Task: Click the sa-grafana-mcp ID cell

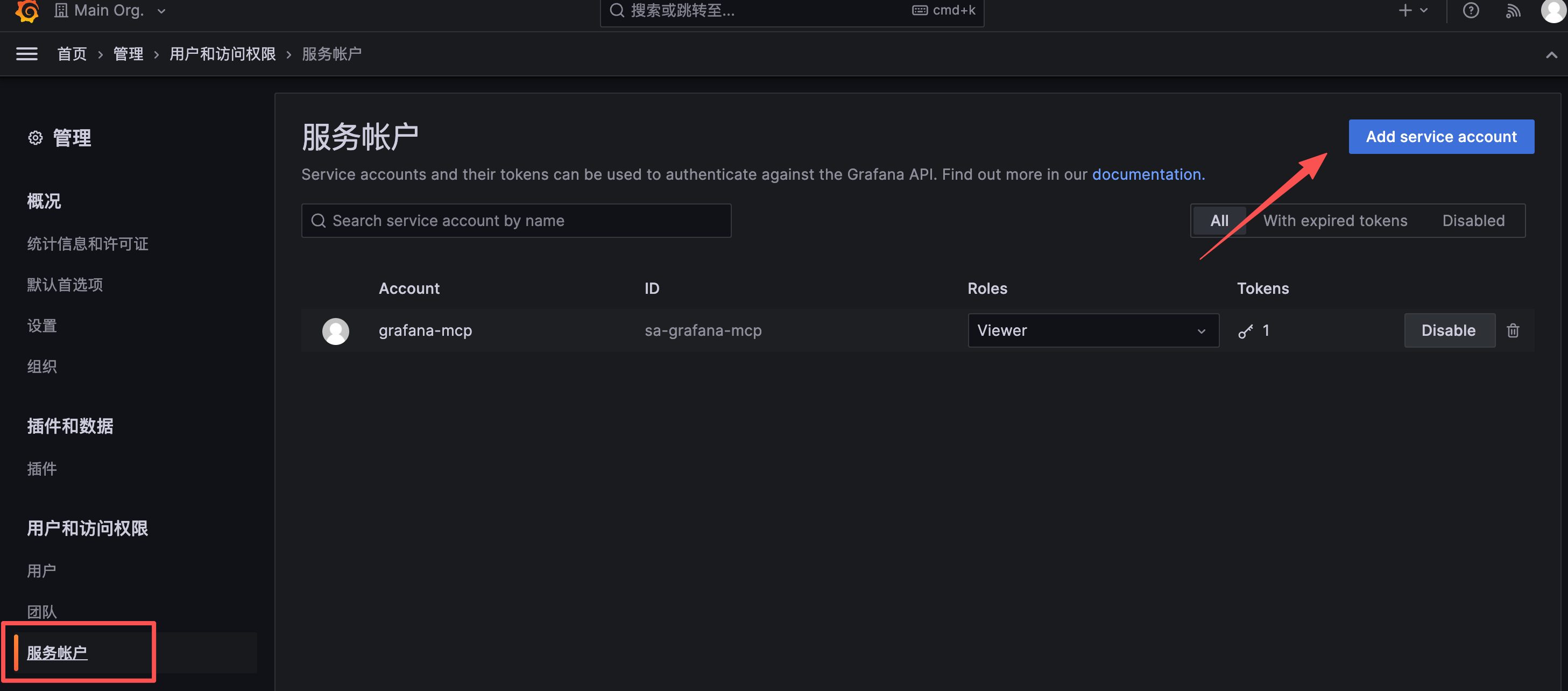Action: [703, 330]
